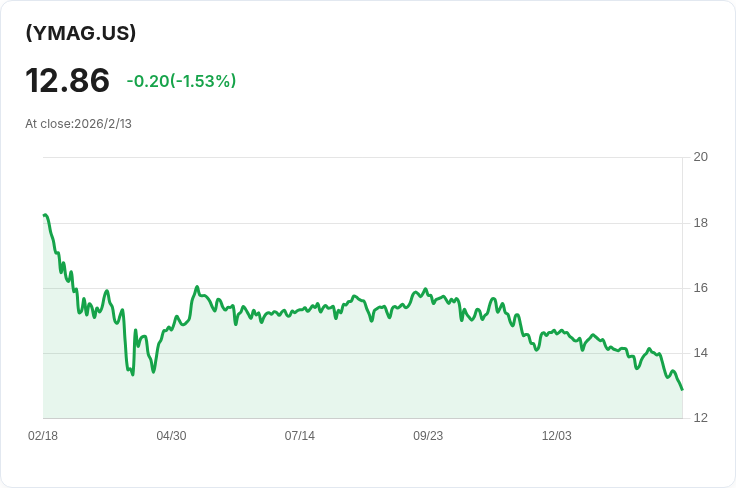Click the chart peak near the 09/23 mark
Screen dimensions: 736x488
[x=425, y=289]
